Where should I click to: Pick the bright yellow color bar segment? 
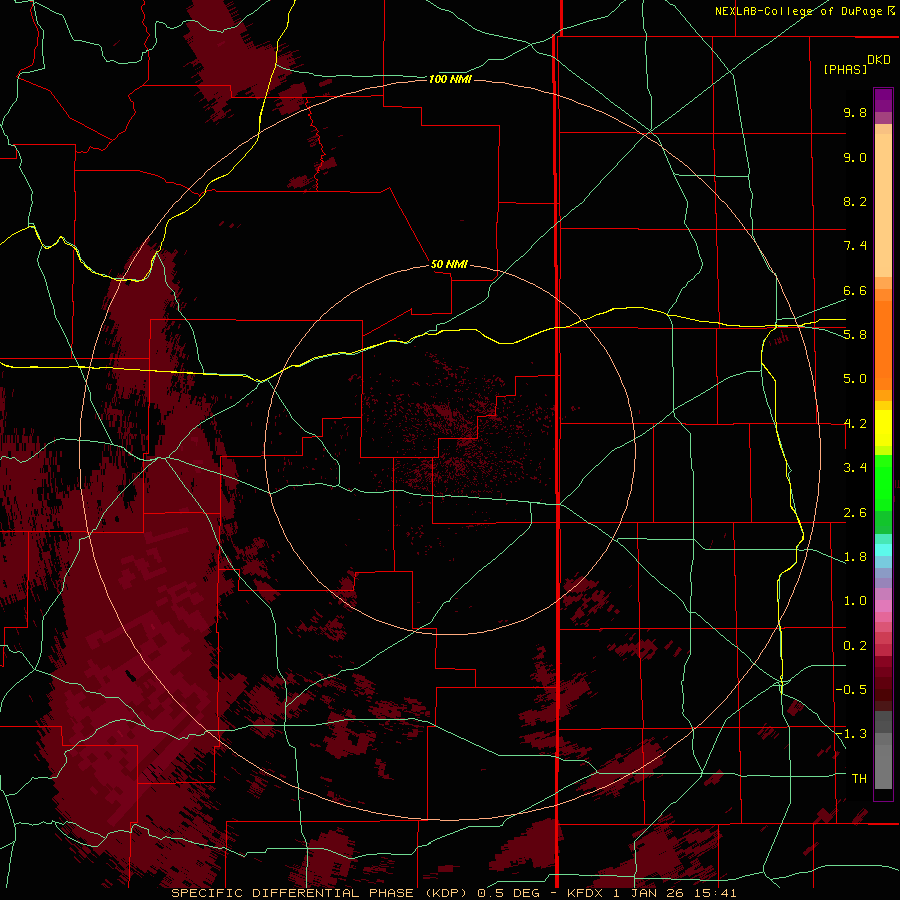[x=883, y=428]
